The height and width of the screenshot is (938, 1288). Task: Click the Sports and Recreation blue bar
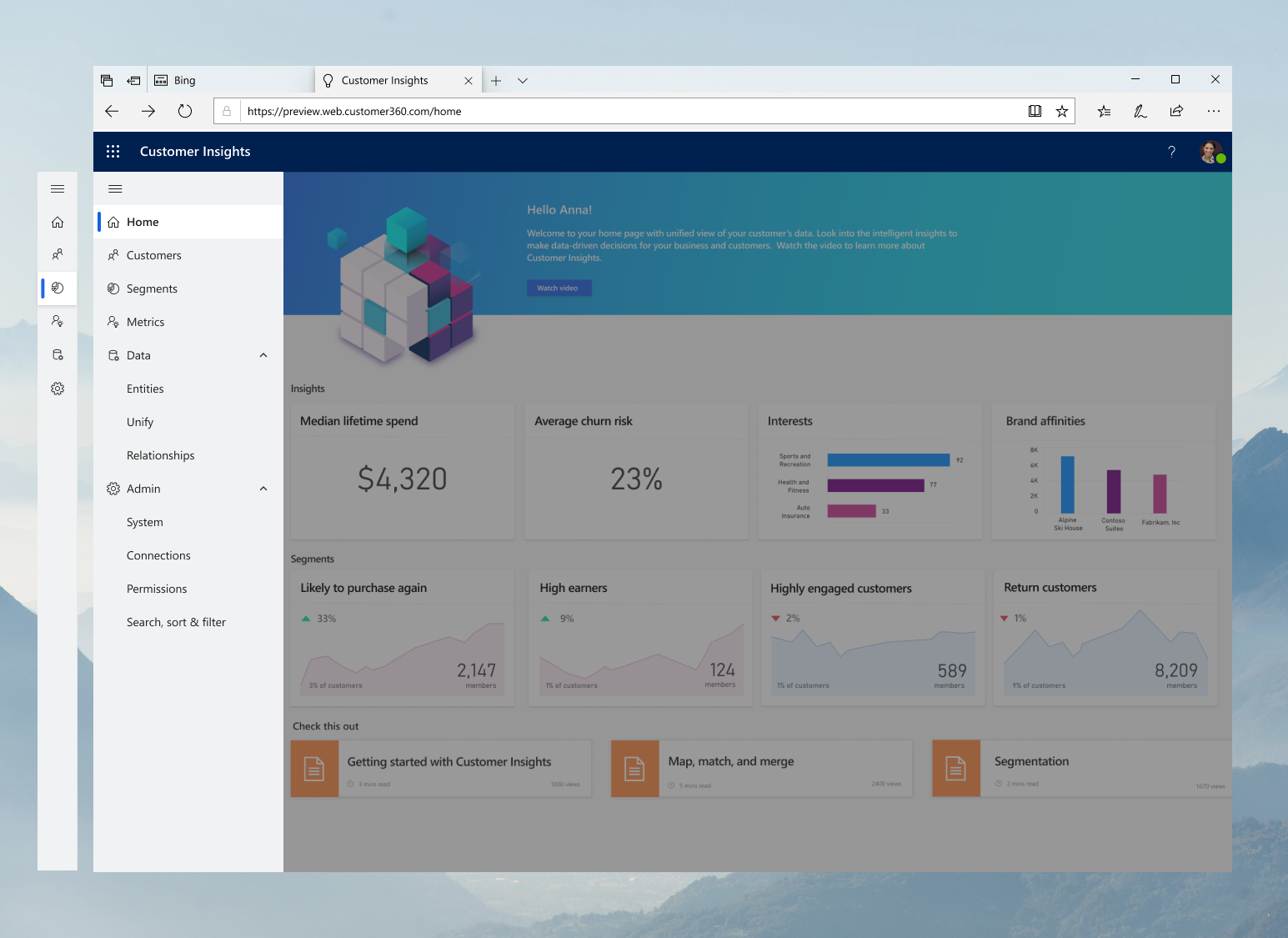point(889,460)
